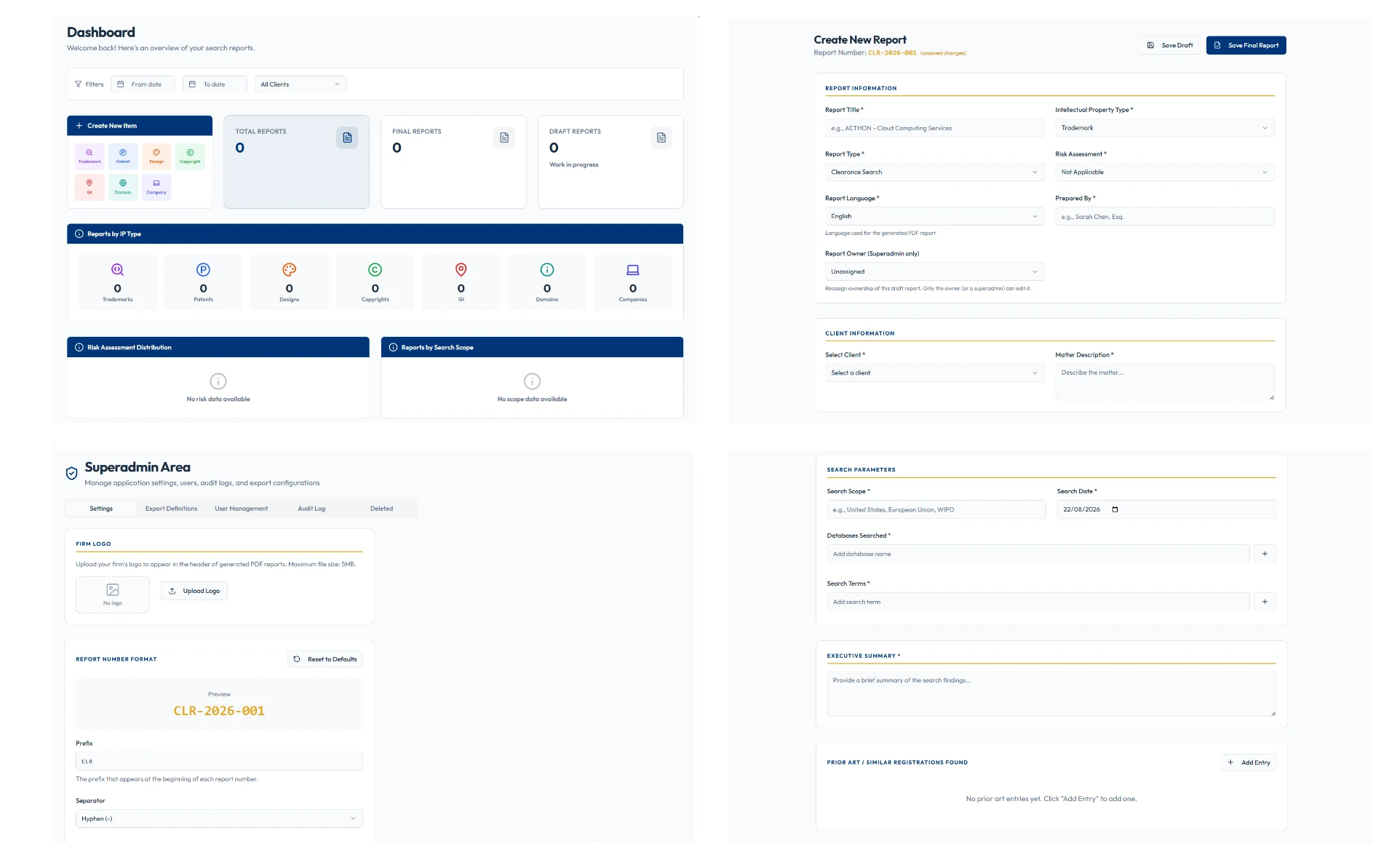Click the Copyright quick-create icon

click(x=190, y=156)
